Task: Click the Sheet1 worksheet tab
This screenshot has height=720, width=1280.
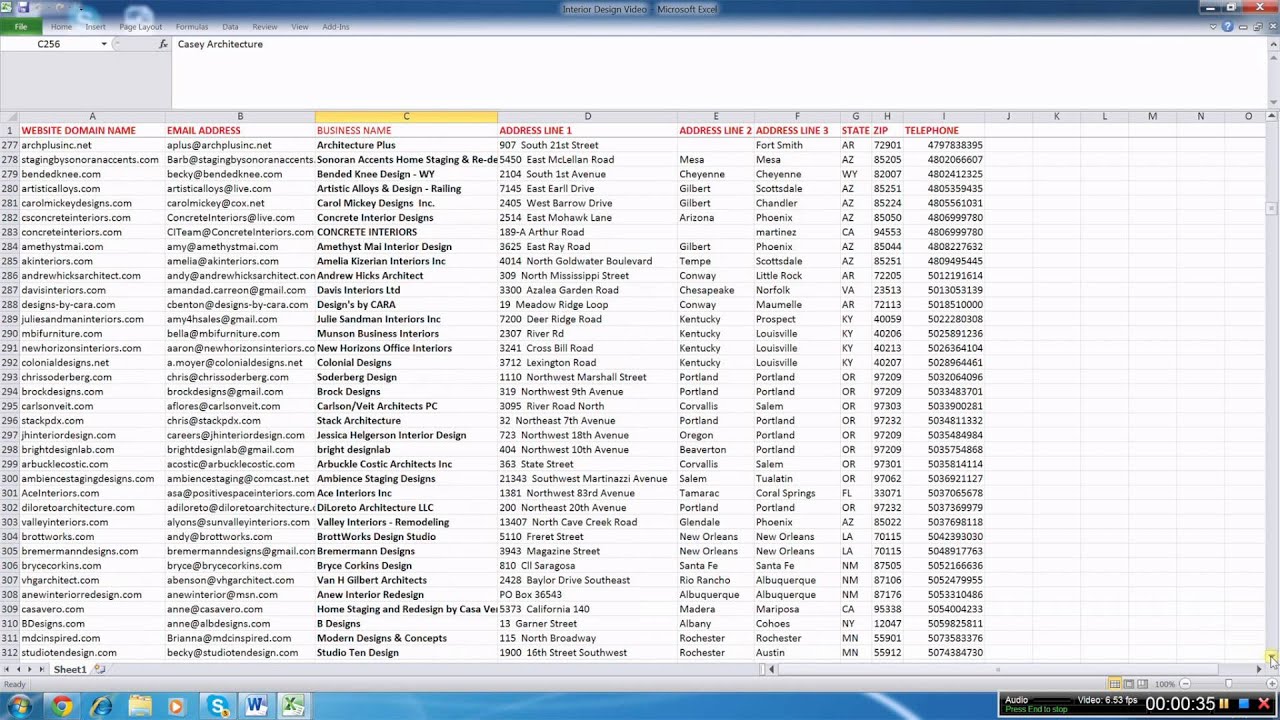Action: (70, 669)
